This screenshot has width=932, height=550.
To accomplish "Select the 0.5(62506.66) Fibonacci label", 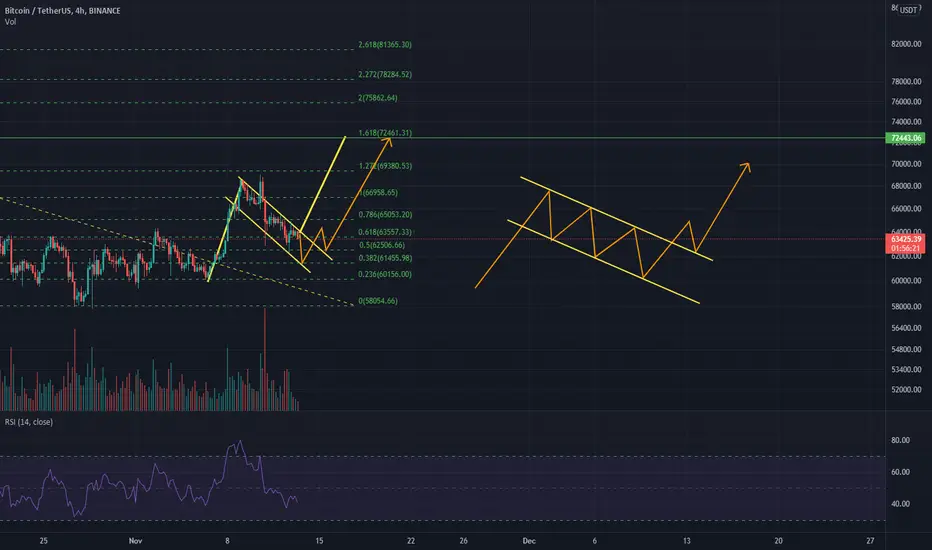I will pos(382,245).
